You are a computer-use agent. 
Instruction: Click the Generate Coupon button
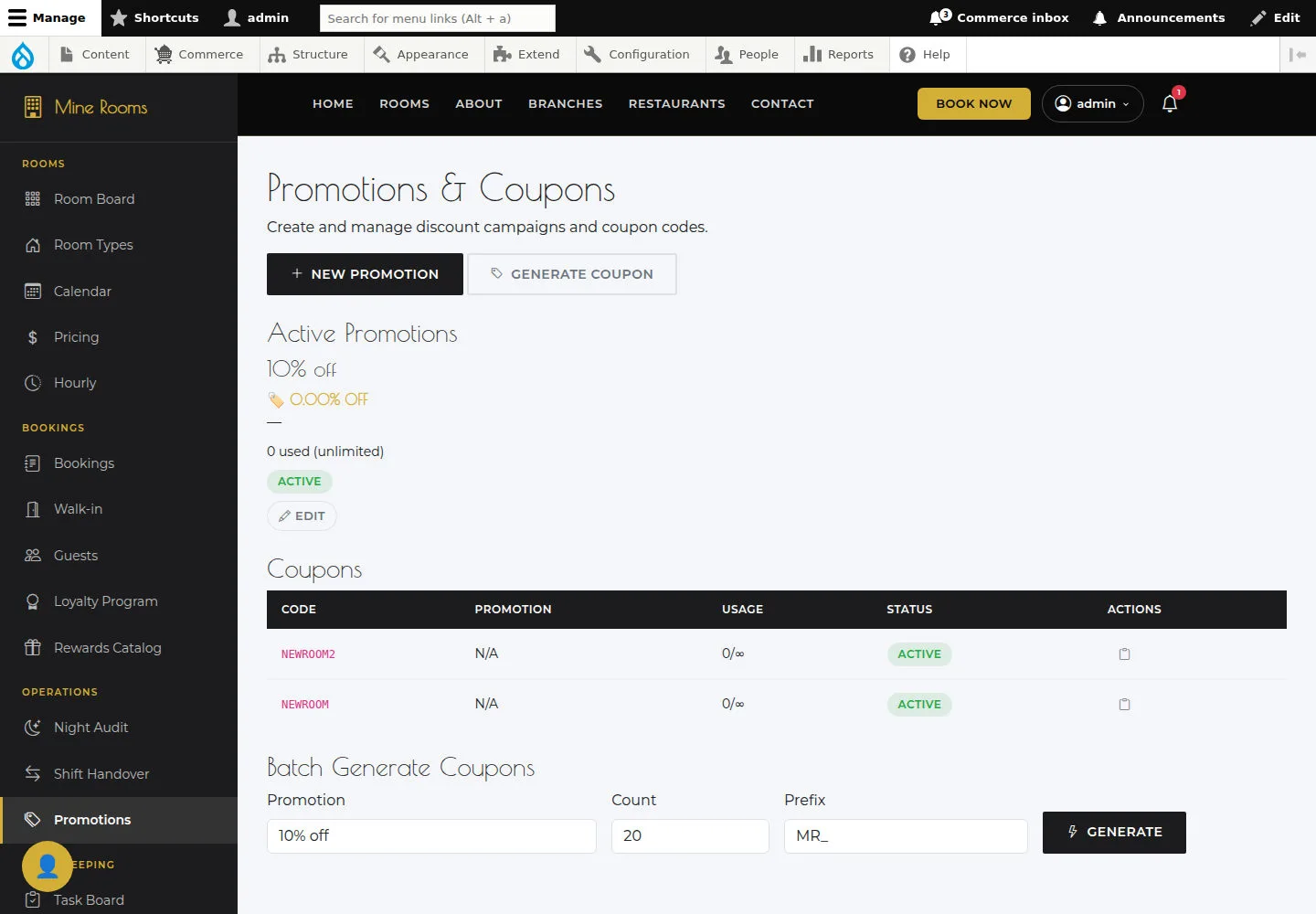coord(572,274)
